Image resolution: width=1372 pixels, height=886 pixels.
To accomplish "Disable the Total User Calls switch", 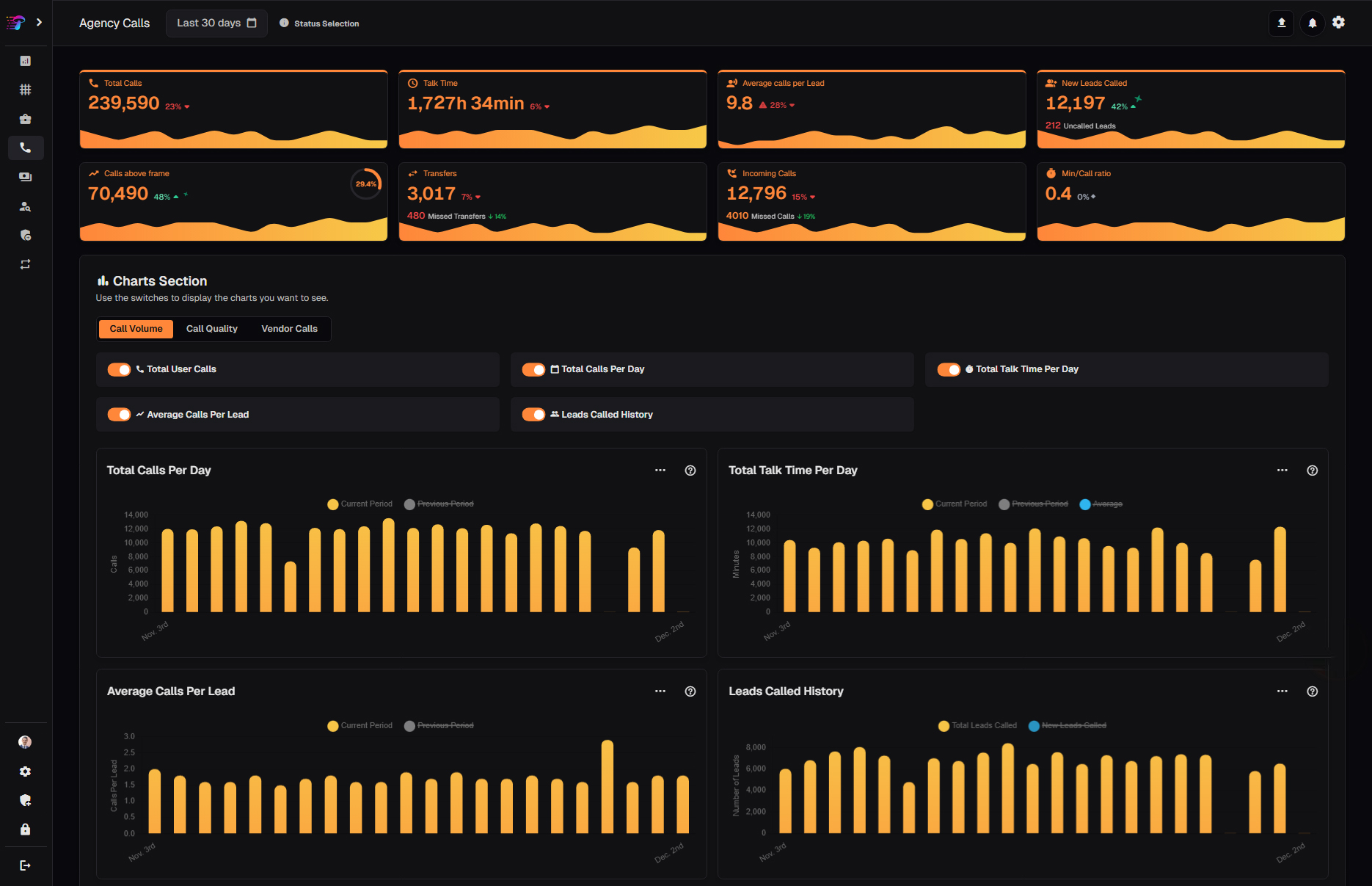I will (119, 369).
